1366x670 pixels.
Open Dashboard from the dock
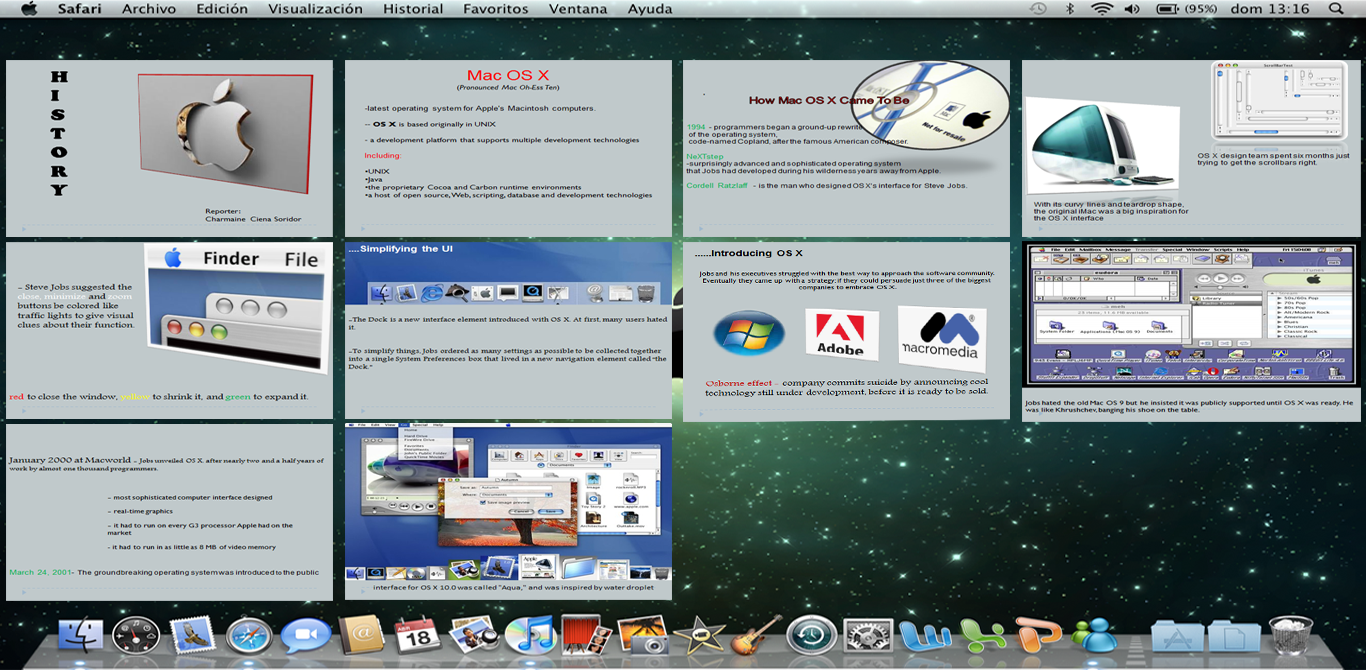[136, 635]
